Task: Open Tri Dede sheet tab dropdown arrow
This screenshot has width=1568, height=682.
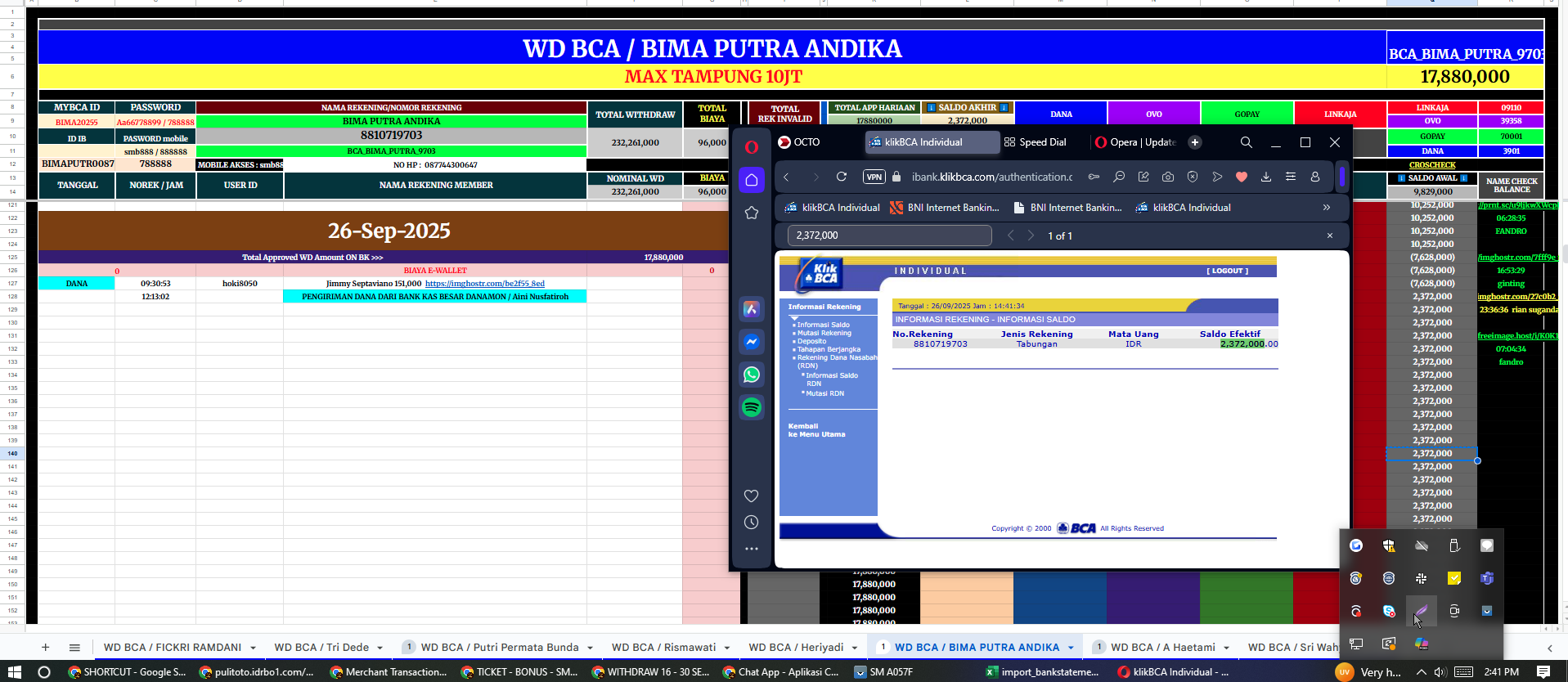Action: pos(380,648)
